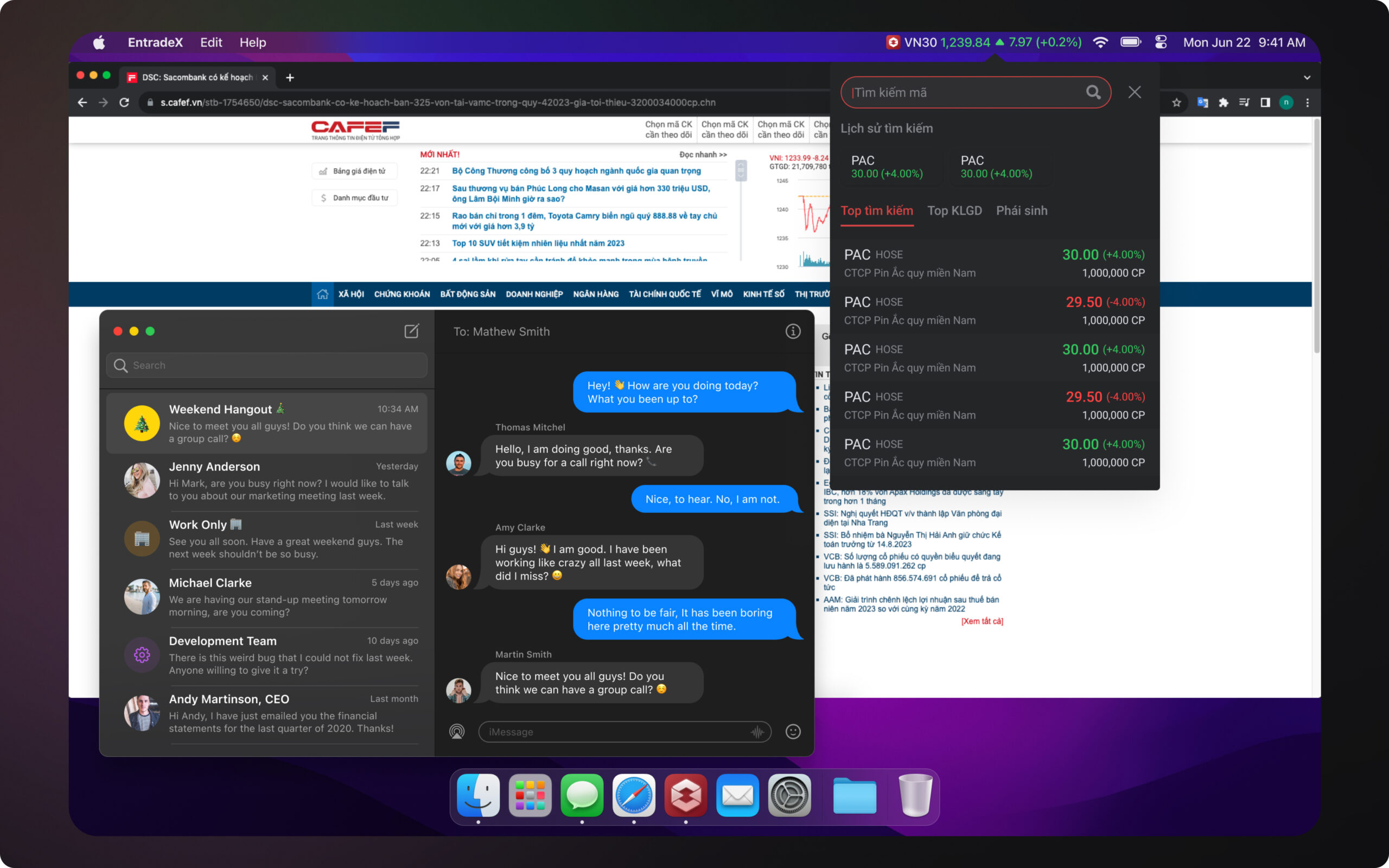1389x868 pixels.
Task: Click the search magnifier icon in EntradeX
Action: point(1093,92)
